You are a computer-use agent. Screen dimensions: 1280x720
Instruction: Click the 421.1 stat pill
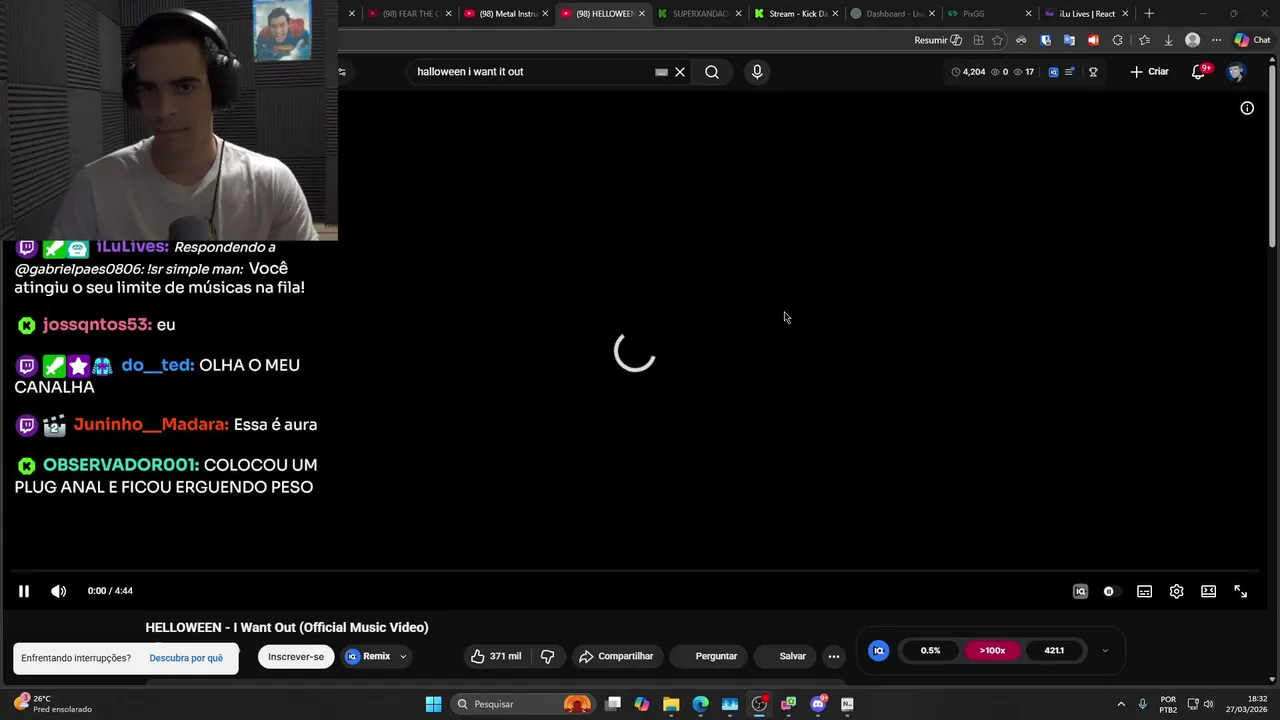click(x=1054, y=651)
